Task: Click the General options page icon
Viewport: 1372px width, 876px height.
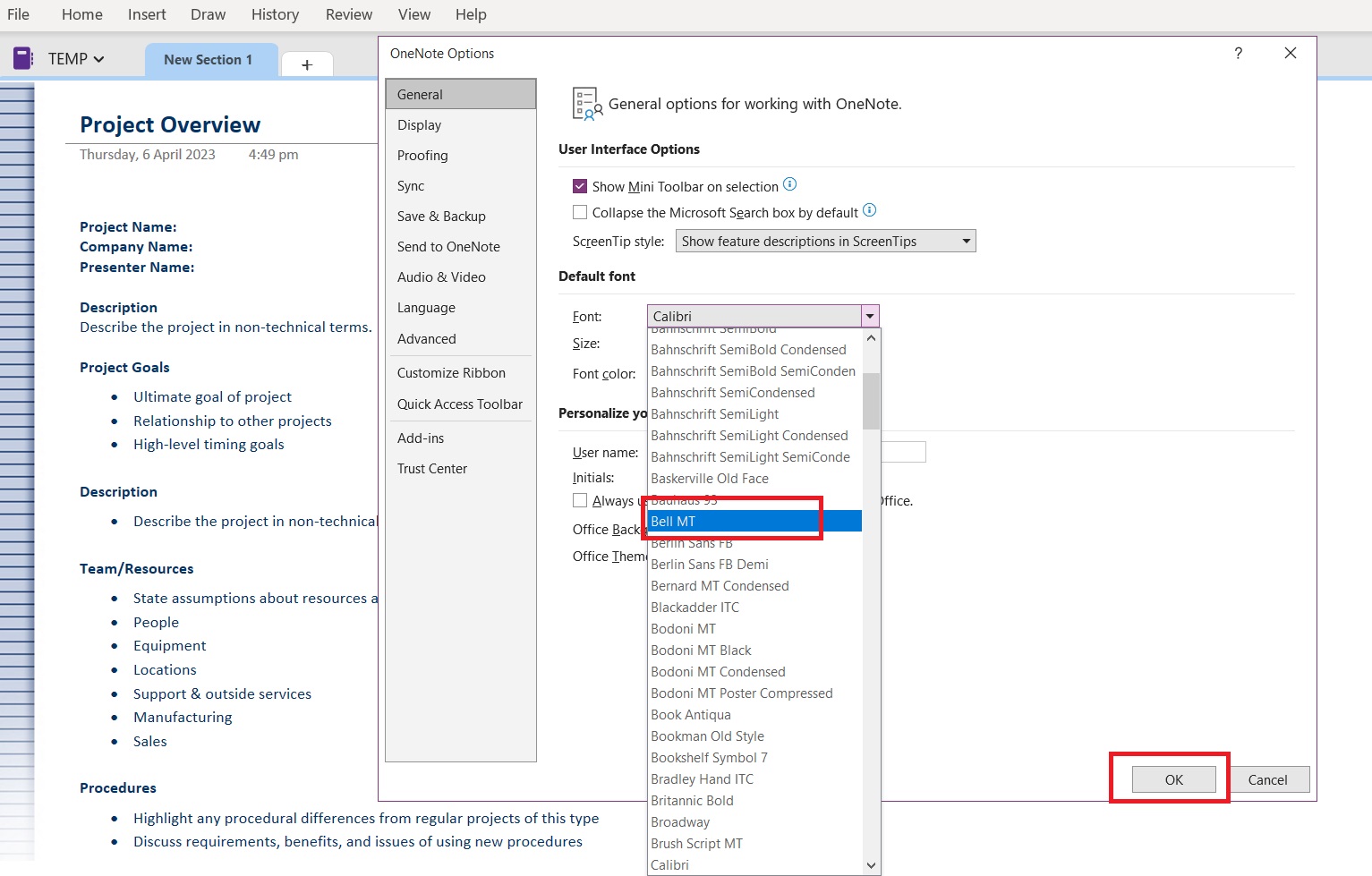Action: 586,102
